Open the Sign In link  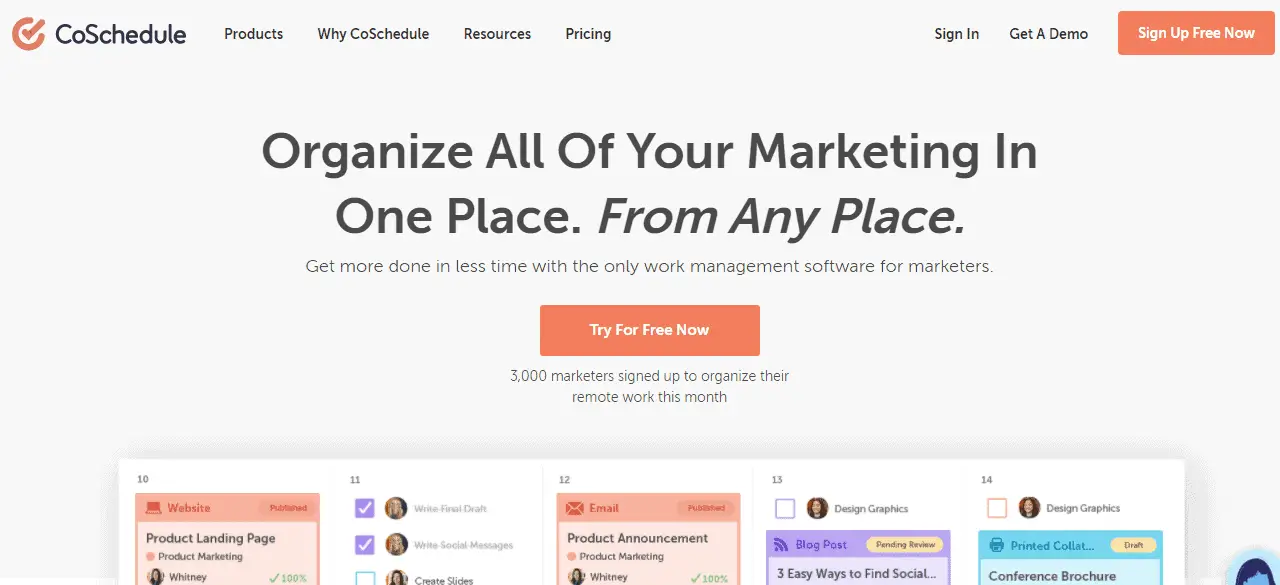[x=957, y=34]
